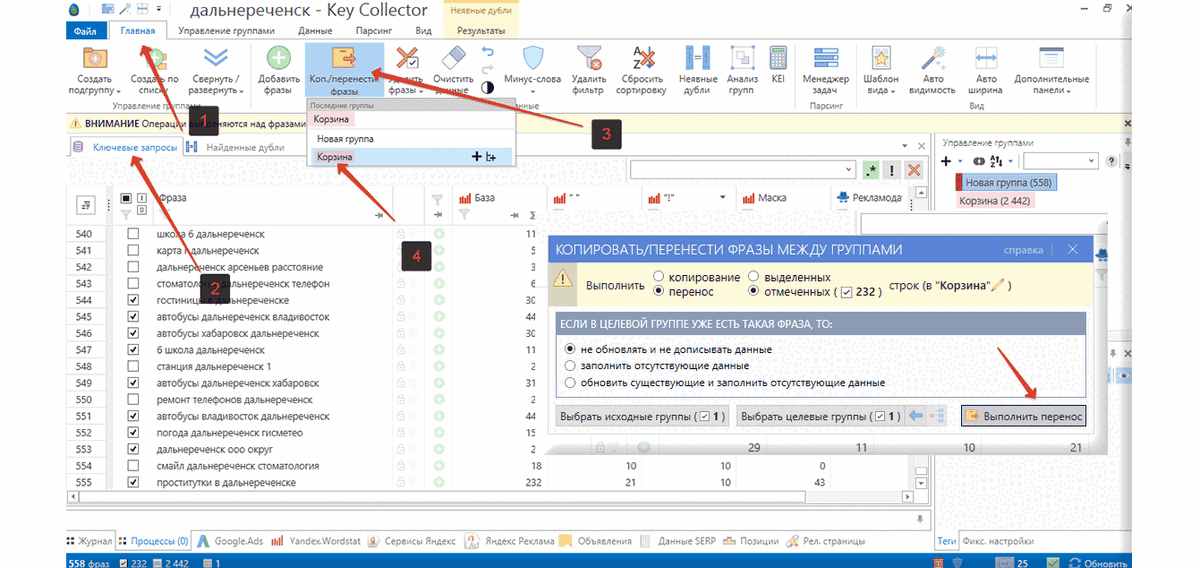Click the Выполнить перенос button
The width and height of the screenshot is (1200, 568).
(x=1024, y=416)
